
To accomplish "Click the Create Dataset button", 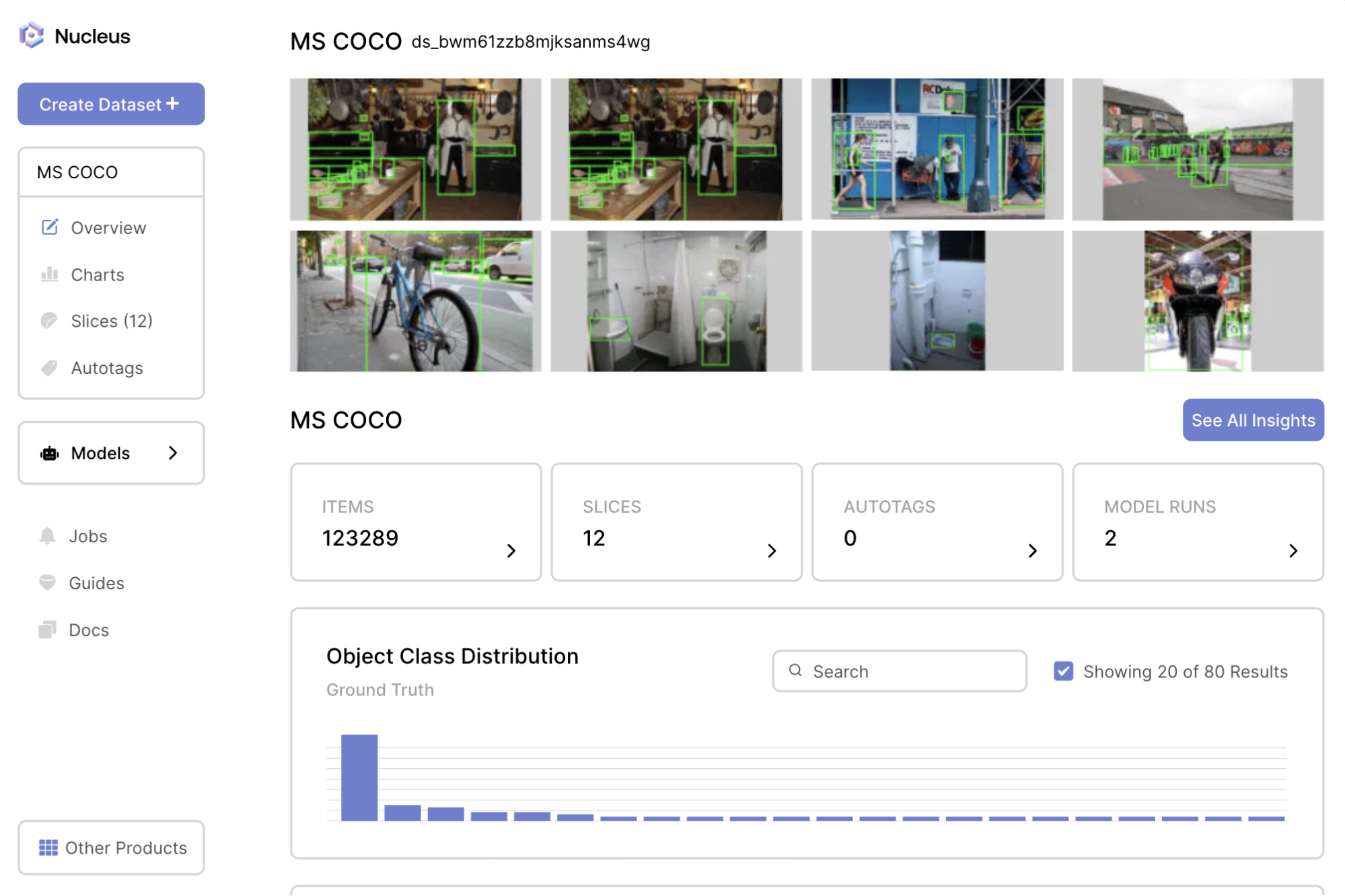I will tap(111, 104).
